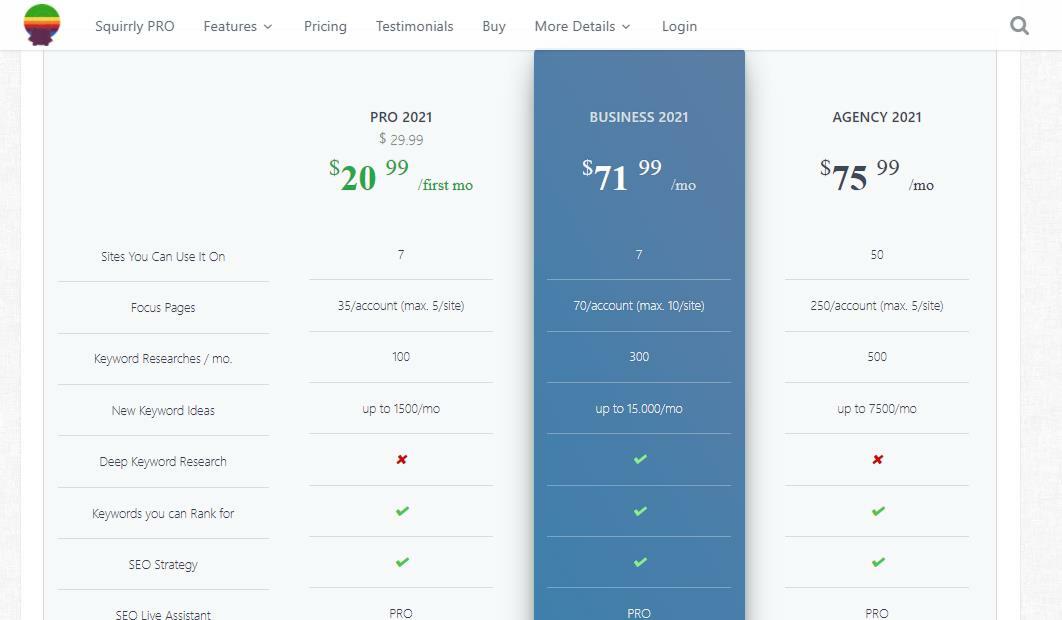Select the PRO 2021 plan heading

click(x=401, y=117)
